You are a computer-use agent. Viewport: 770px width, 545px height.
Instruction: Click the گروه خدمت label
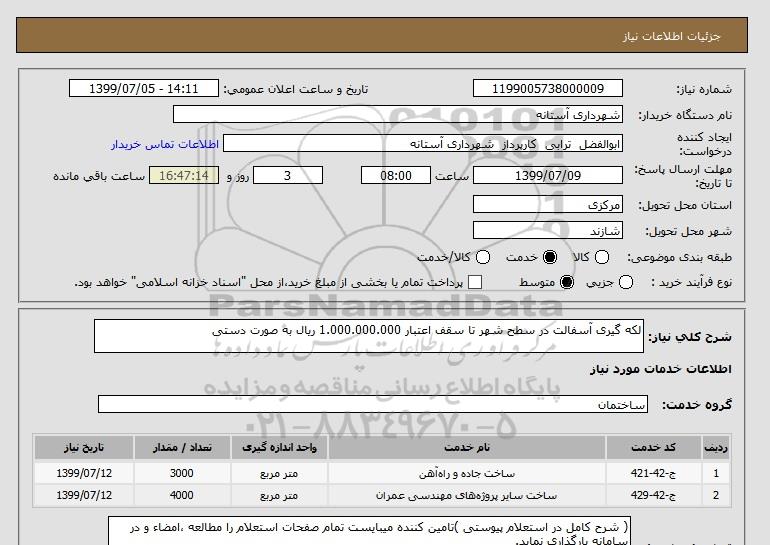pos(697,405)
